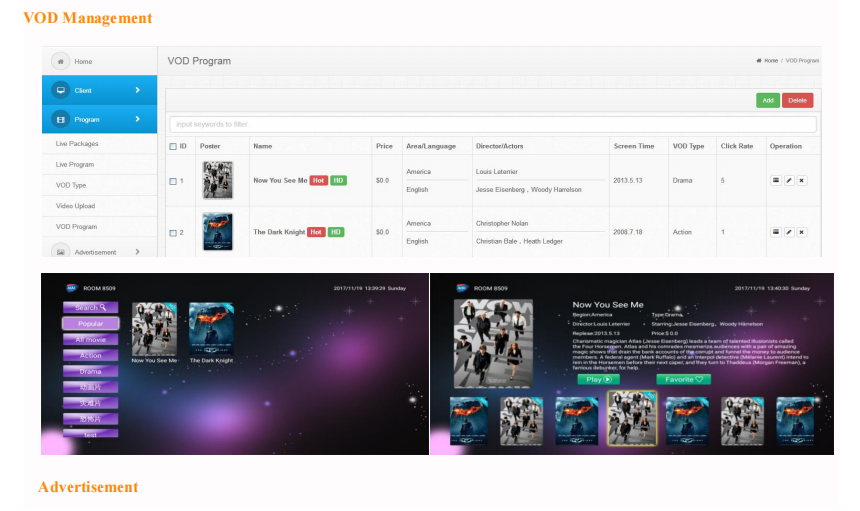Select Now You See Me poster in Popular grid
This screenshot has width=860, height=511.
pyautogui.click(x=154, y=329)
